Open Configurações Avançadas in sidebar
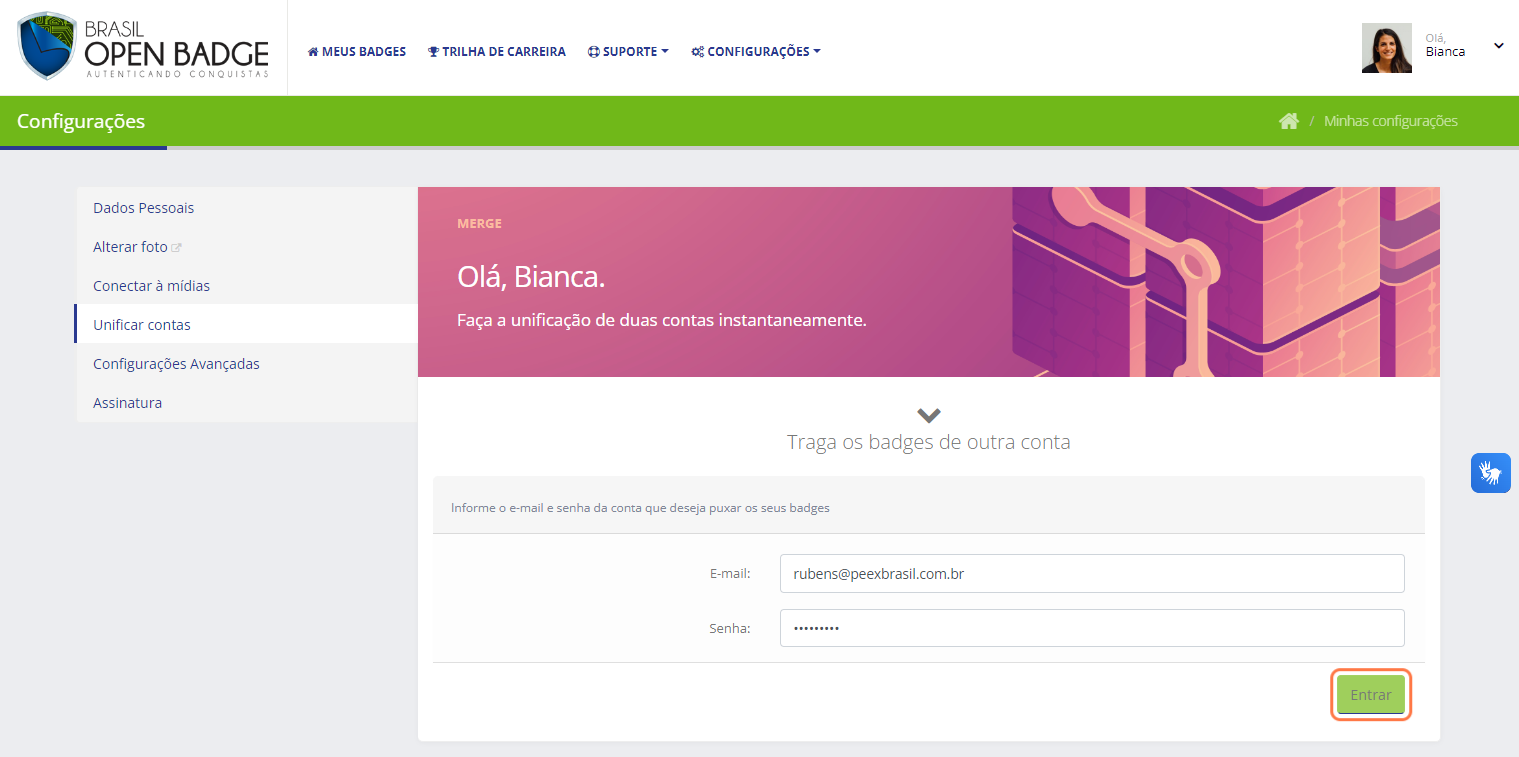 [246, 364]
